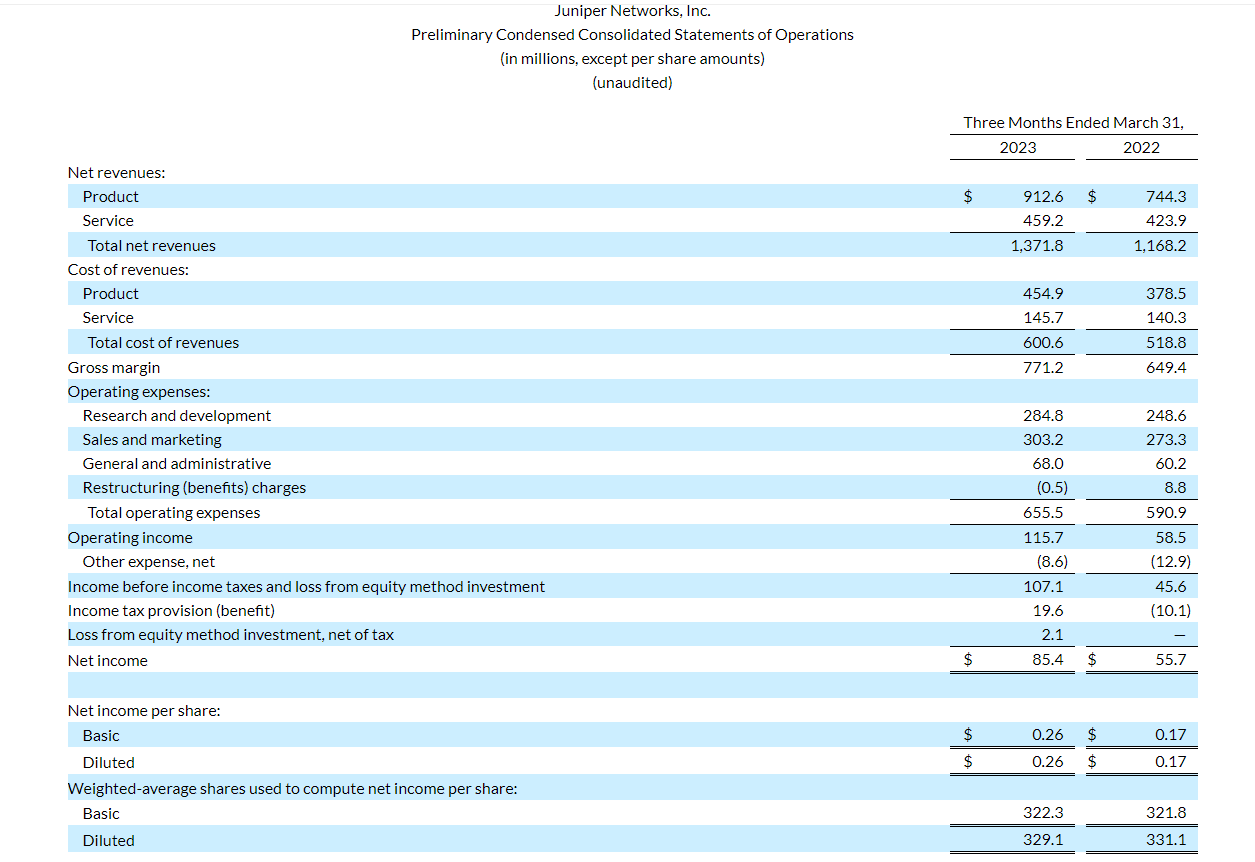The image size is (1255, 862).
Task: Select the Operating income row label
Action: [130, 537]
